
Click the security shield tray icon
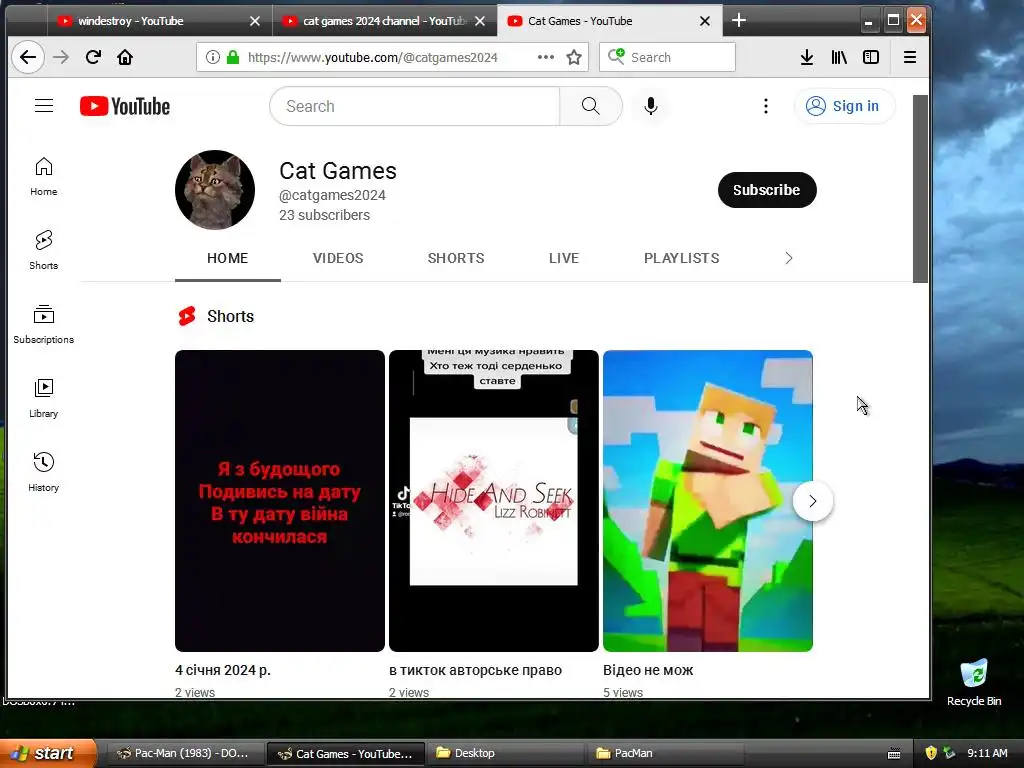pos(931,753)
